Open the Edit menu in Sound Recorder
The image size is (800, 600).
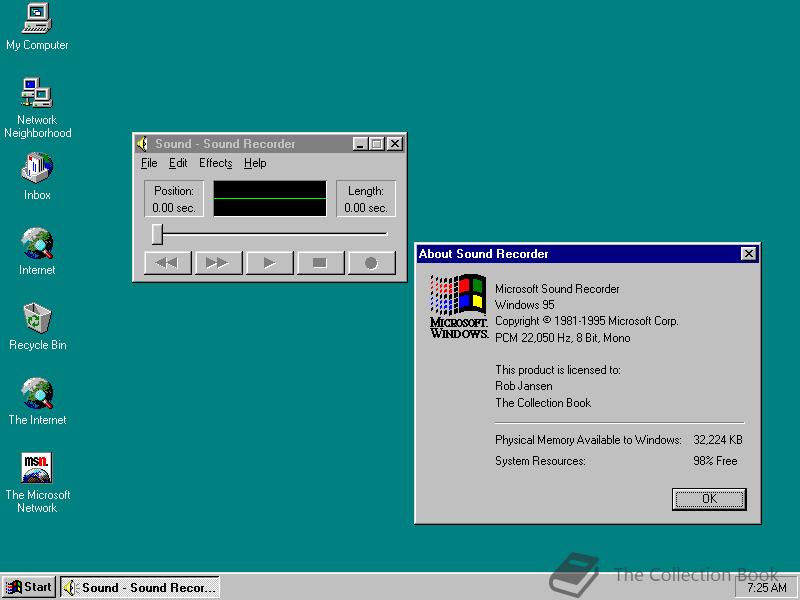(178, 163)
